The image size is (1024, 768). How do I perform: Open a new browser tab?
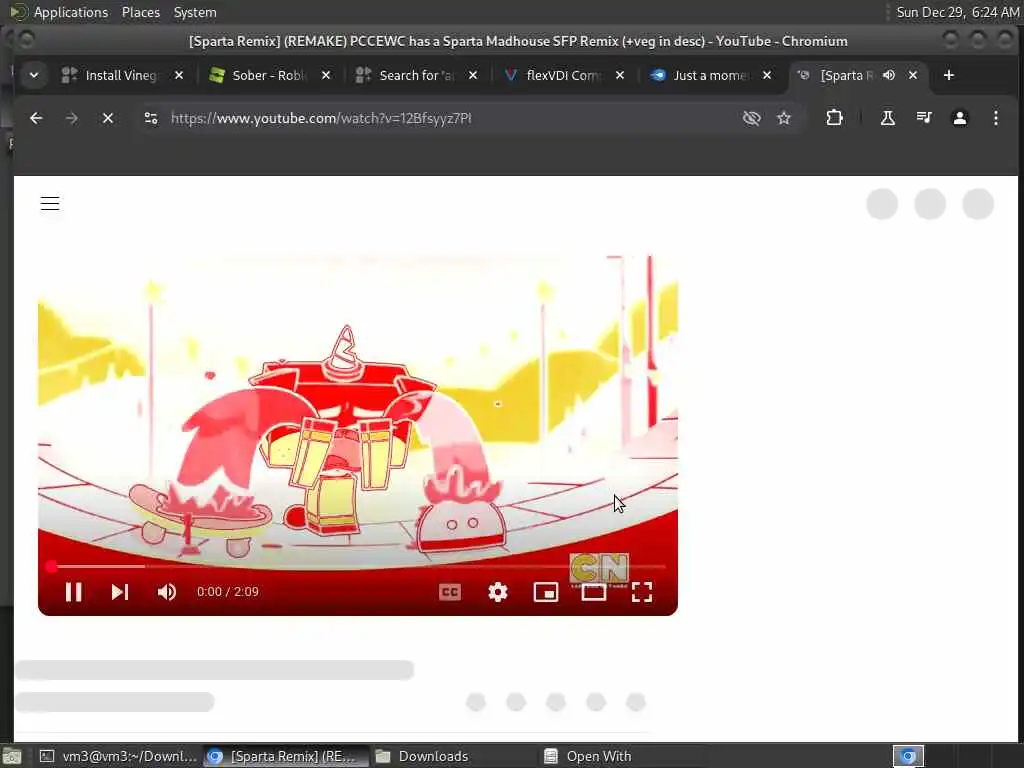tap(948, 75)
